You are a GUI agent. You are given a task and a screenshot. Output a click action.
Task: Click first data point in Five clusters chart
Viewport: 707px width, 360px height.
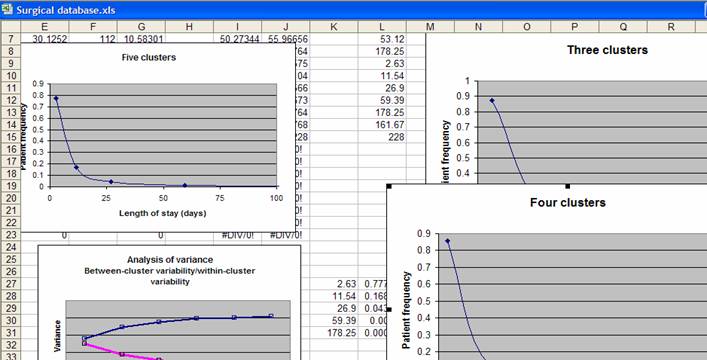(x=56, y=98)
